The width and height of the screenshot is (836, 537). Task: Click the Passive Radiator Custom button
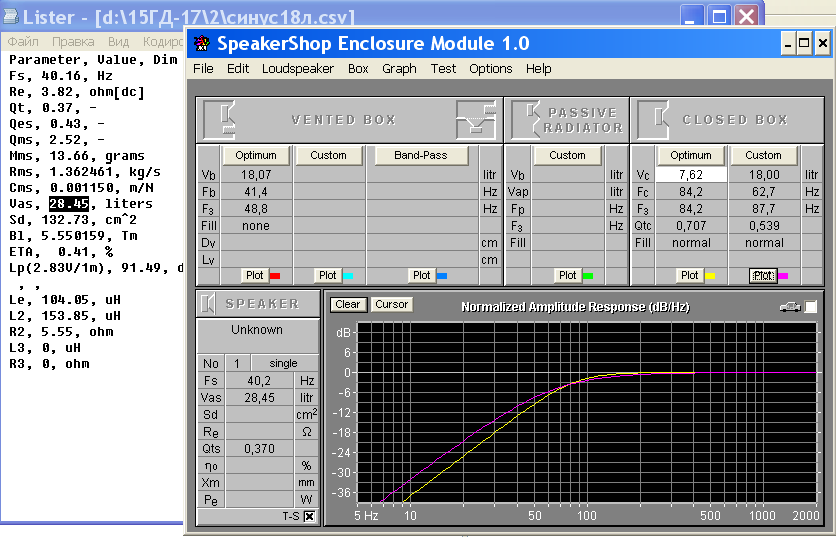click(x=567, y=155)
